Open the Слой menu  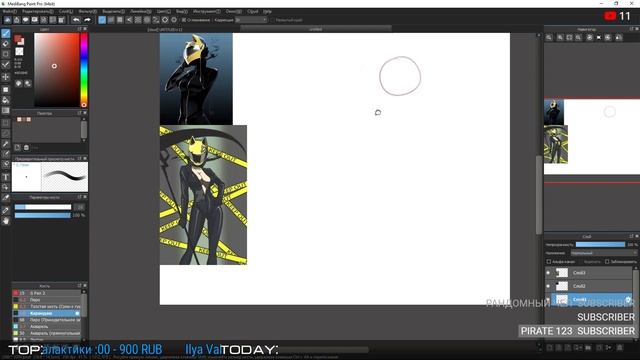click(66, 11)
